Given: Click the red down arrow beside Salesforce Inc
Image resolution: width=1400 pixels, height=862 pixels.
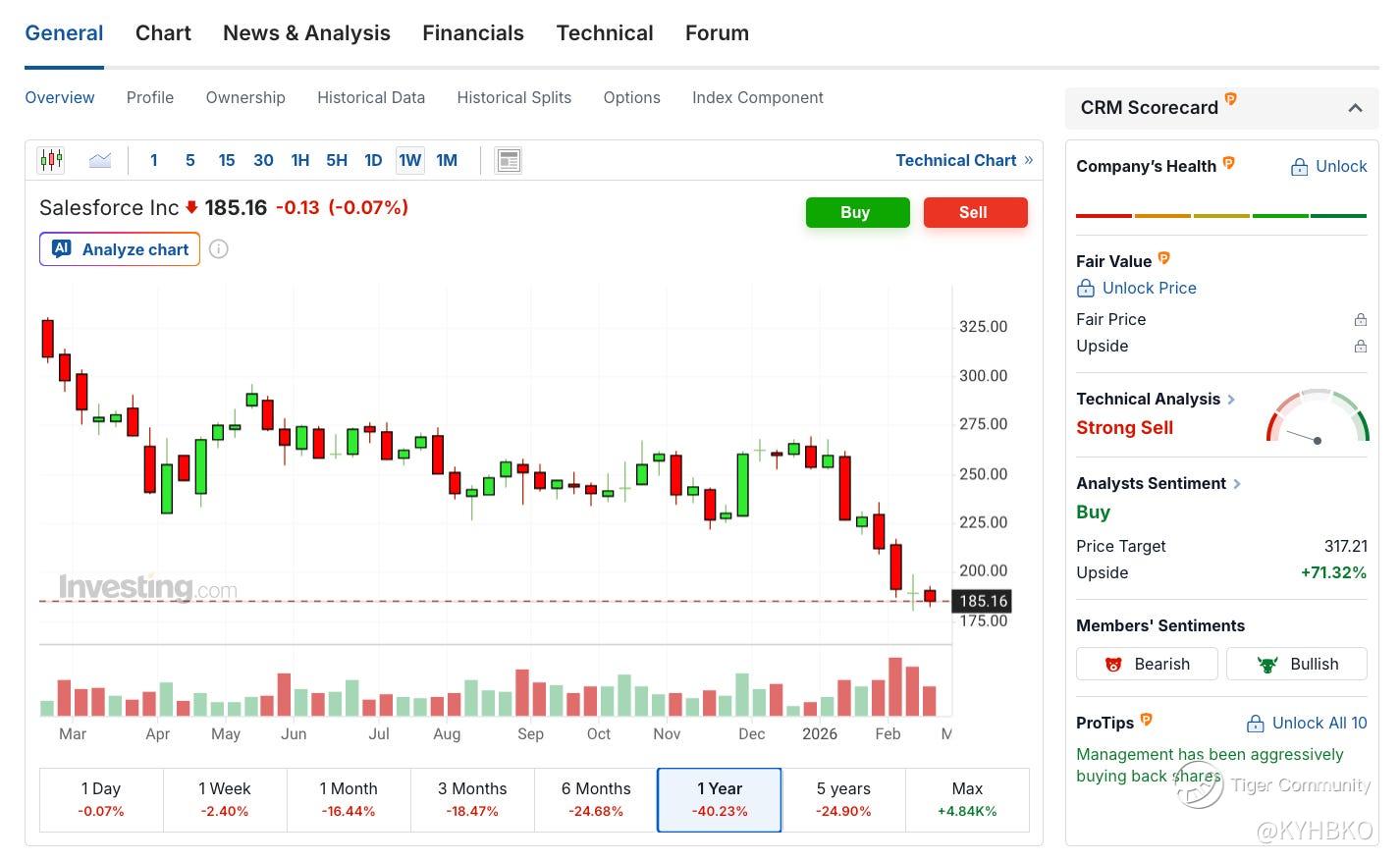Looking at the screenshot, I should point(192,207).
